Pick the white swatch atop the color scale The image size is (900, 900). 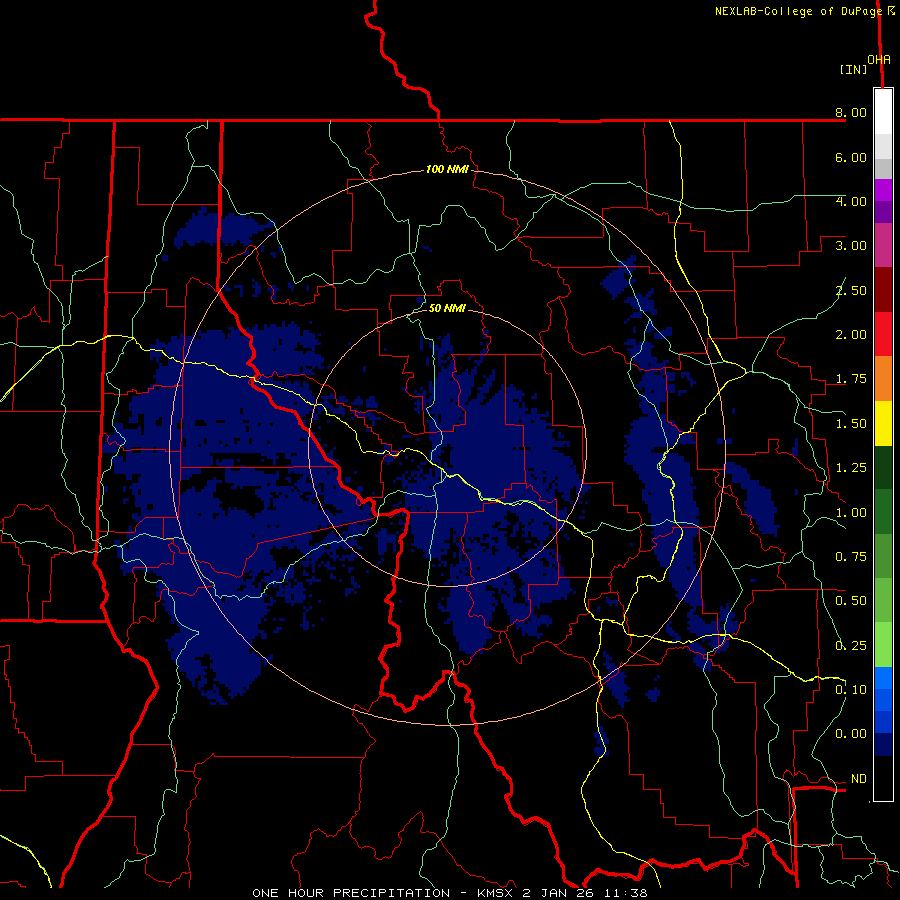[883, 112]
